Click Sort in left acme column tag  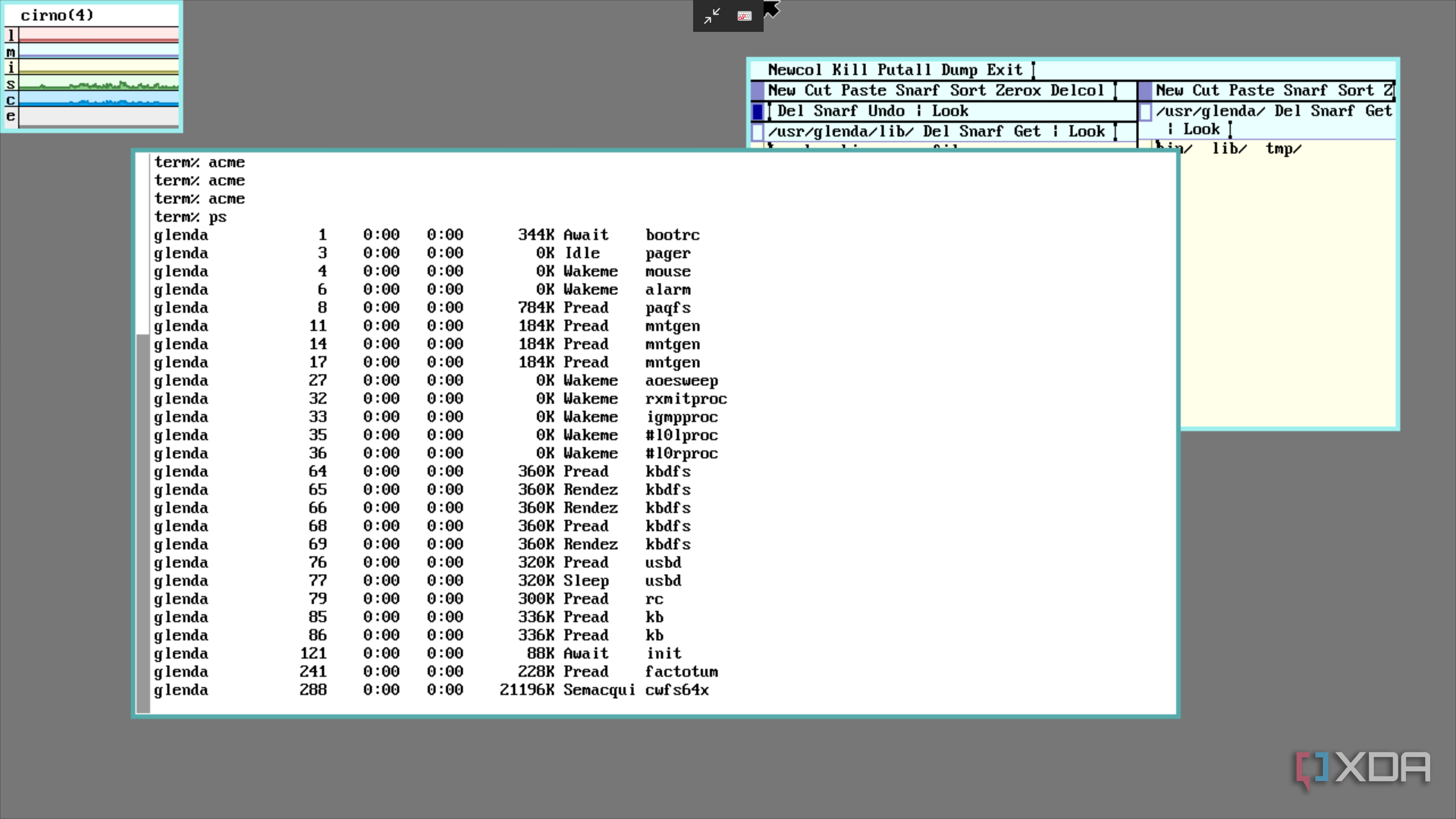(968, 90)
